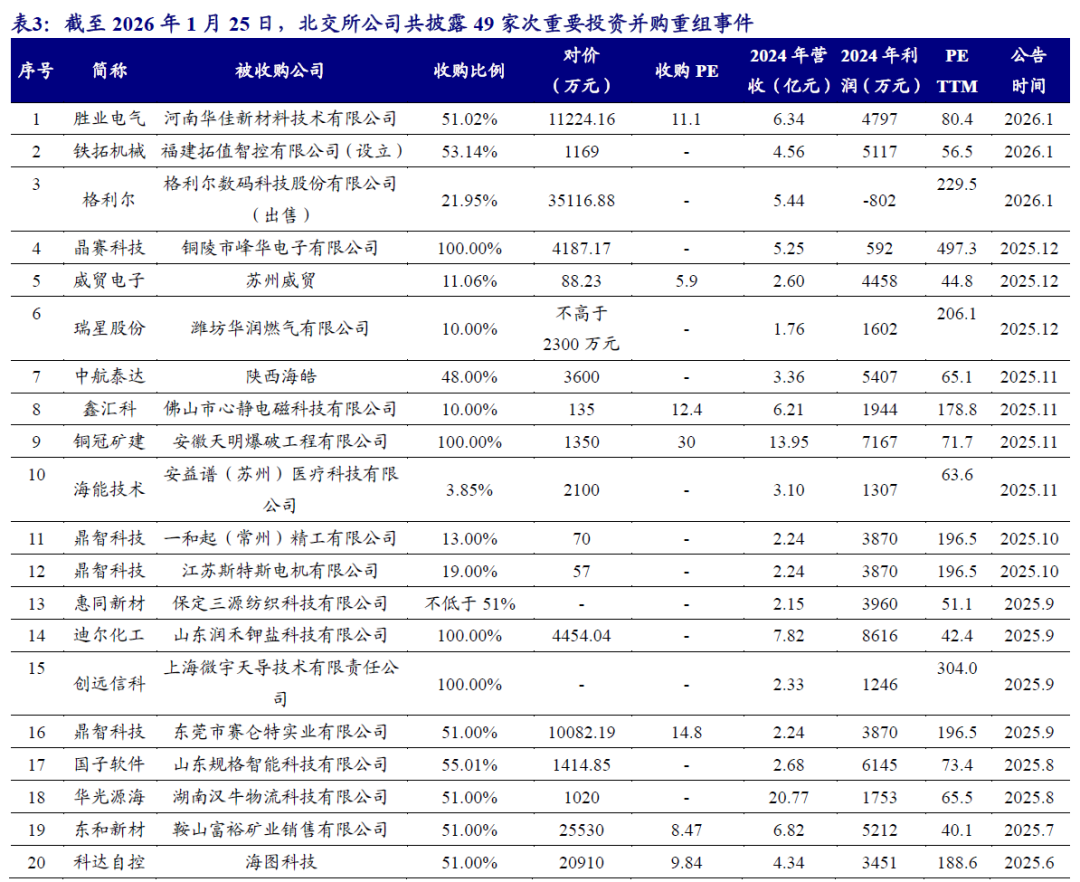Image resolution: width=1080 pixels, height=882 pixels.
Task: Select the 创远信科 cell
Action: (x=110, y=684)
